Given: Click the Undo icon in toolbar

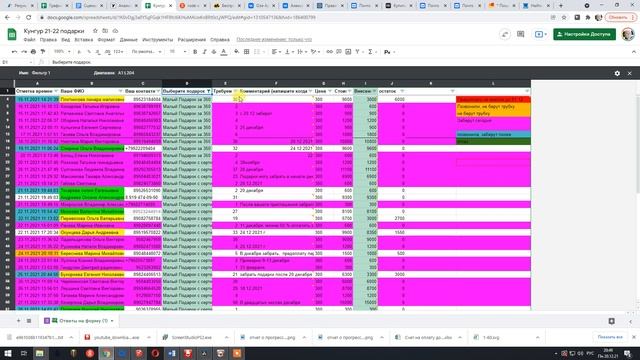Looking at the screenshot, I should [14, 52].
